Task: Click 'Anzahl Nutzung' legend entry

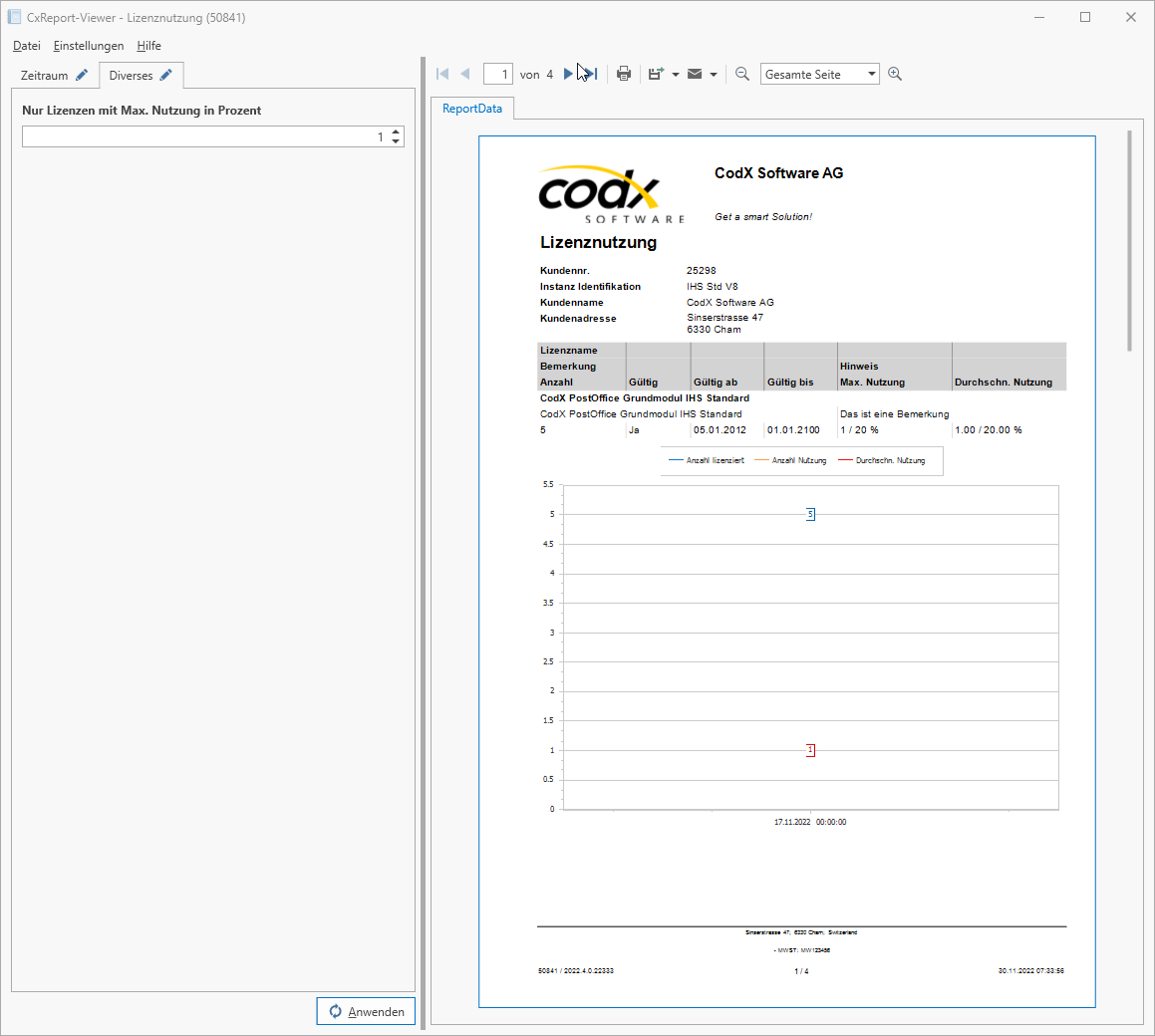Action: coord(790,460)
